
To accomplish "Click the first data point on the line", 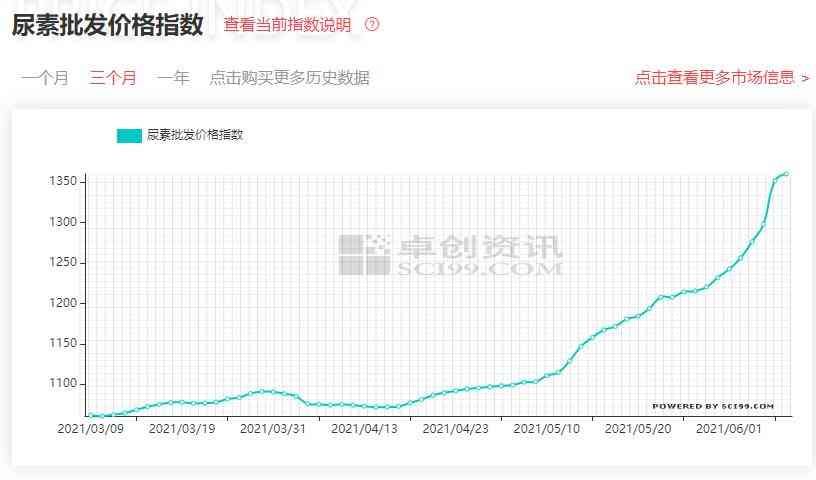I will (x=89, y=415).
